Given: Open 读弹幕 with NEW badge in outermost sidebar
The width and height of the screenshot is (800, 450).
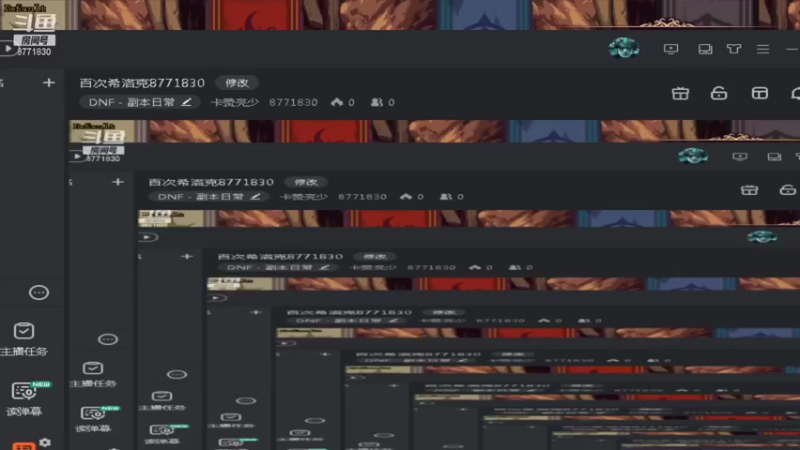Looking at the screenshot, I should 27,398.
